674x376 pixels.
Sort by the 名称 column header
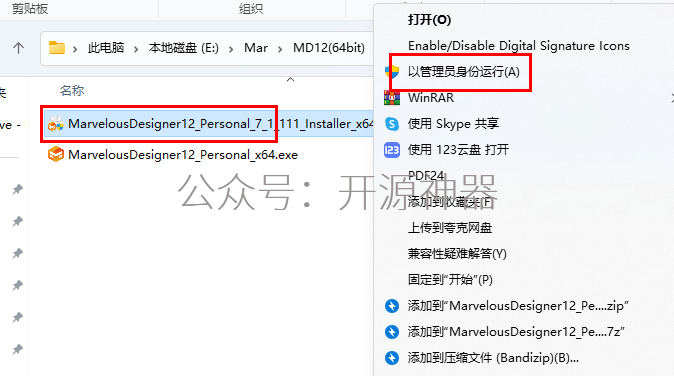tap(72, 91)
